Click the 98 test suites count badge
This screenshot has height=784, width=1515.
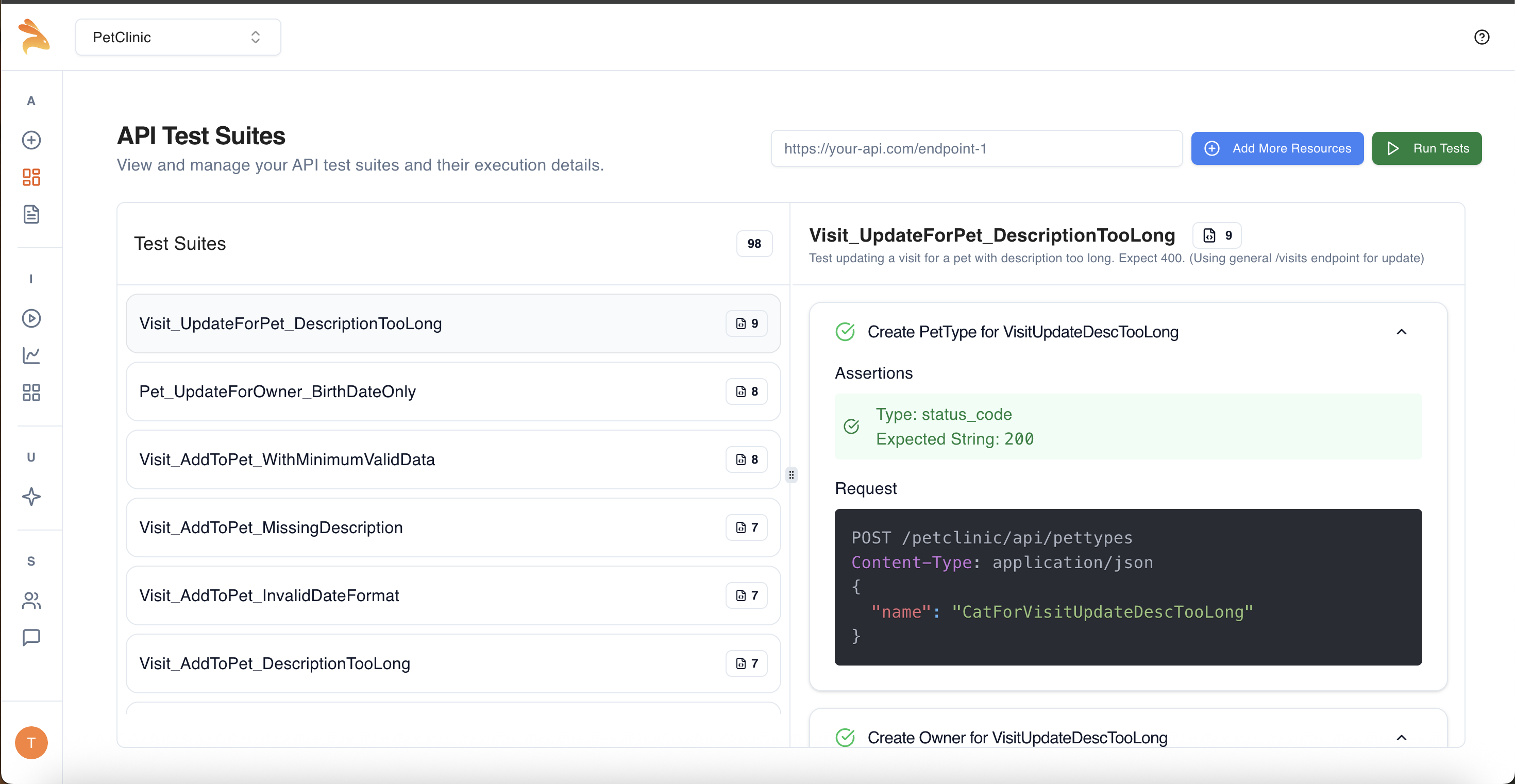click(754, 243)
